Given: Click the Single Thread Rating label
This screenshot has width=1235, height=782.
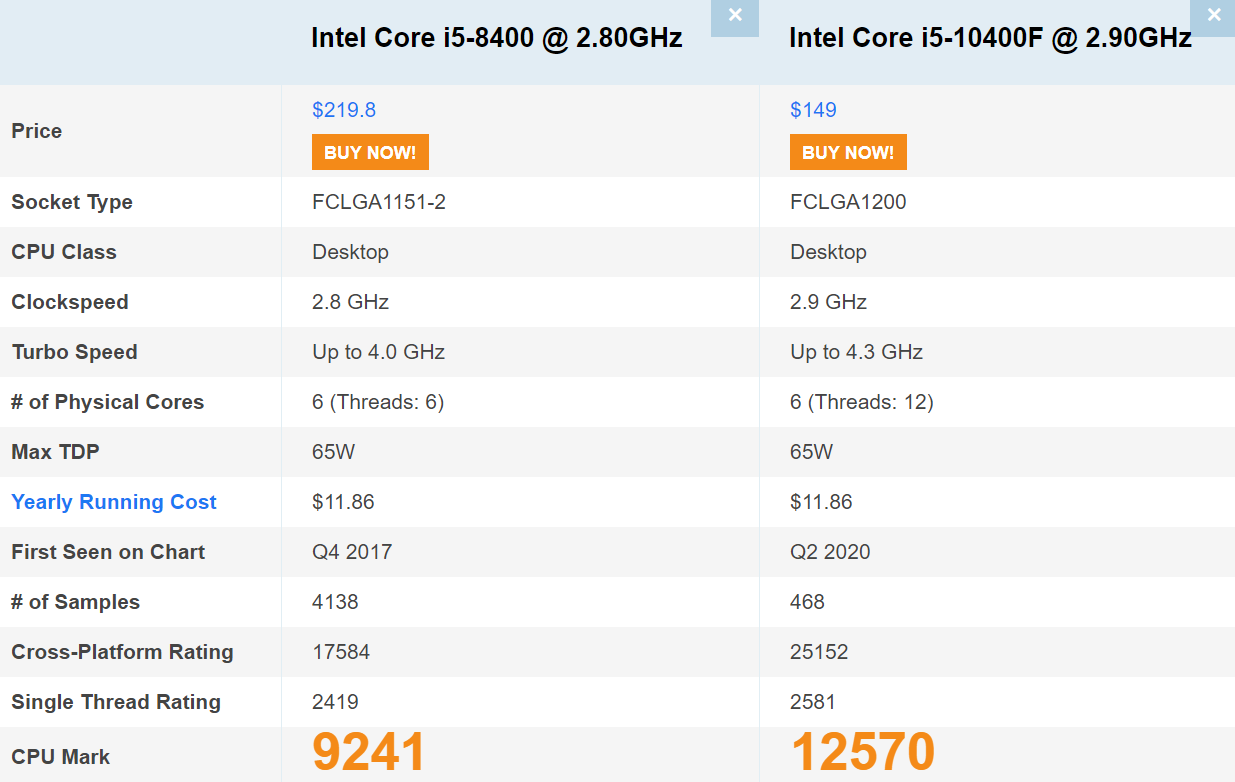Looking at the screenshot, I should tap(116, 702).
